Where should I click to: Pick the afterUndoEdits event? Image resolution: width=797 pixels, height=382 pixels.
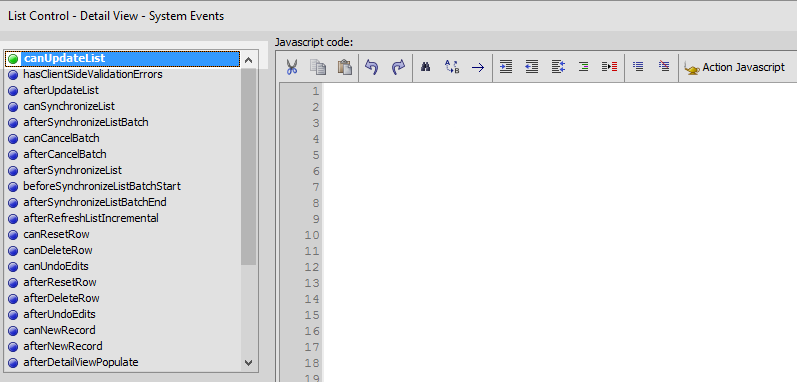(59, 314)
